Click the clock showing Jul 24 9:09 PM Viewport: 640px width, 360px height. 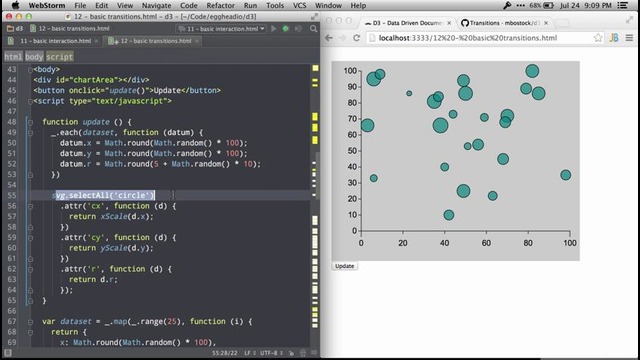(x=586, y=5)
